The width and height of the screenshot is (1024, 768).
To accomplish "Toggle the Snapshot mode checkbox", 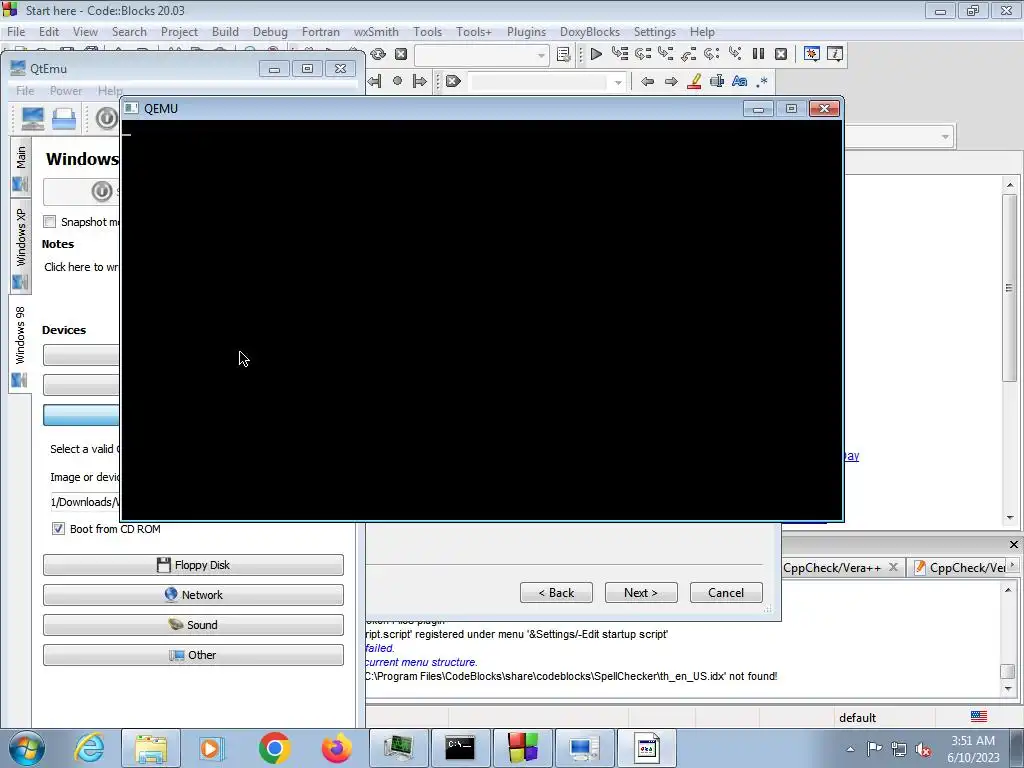I will pos(50,222).
